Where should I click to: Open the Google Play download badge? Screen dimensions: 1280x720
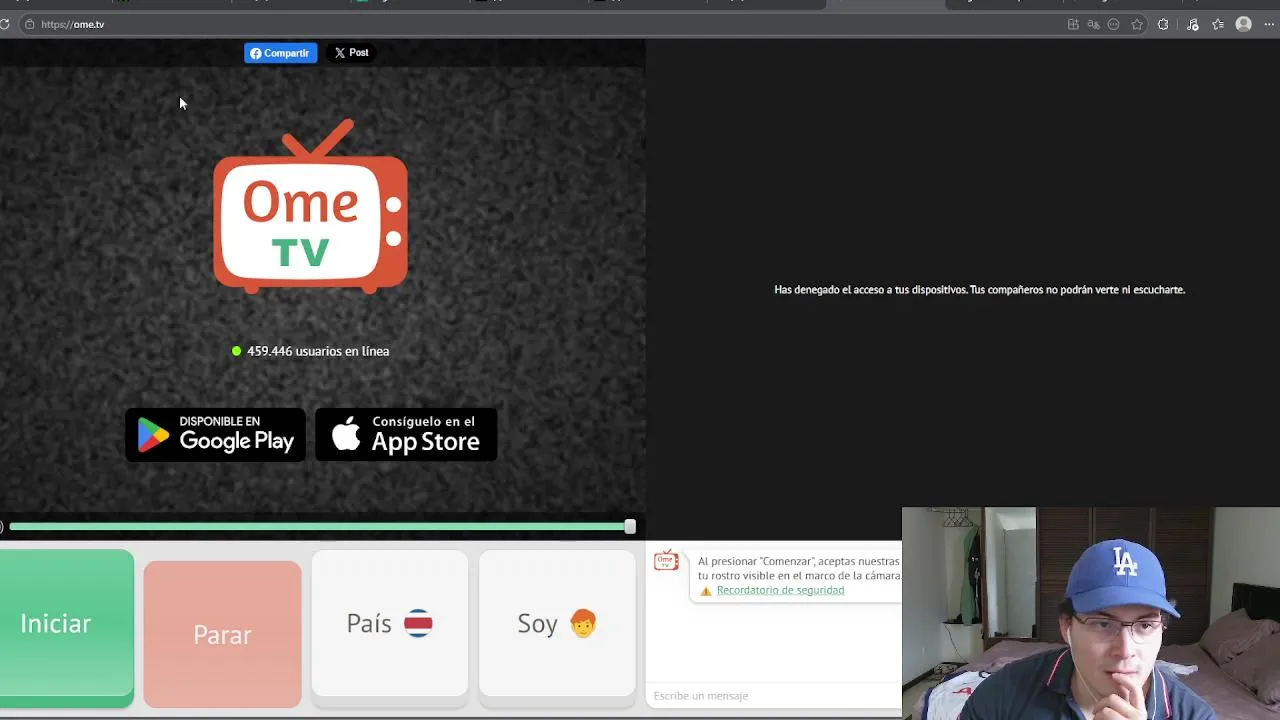point(215,434)
